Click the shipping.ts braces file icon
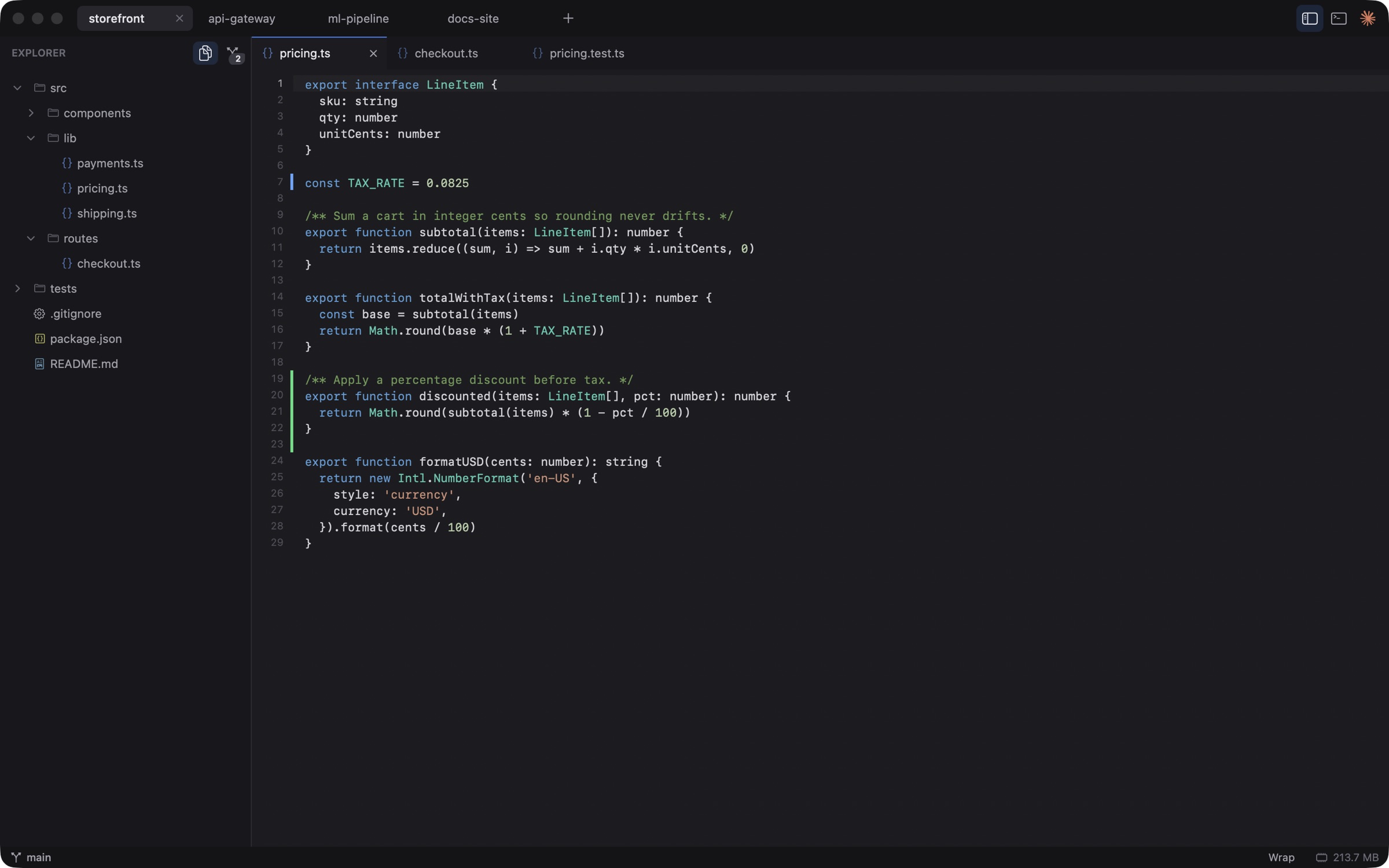1389x868 pixels. 67,213
